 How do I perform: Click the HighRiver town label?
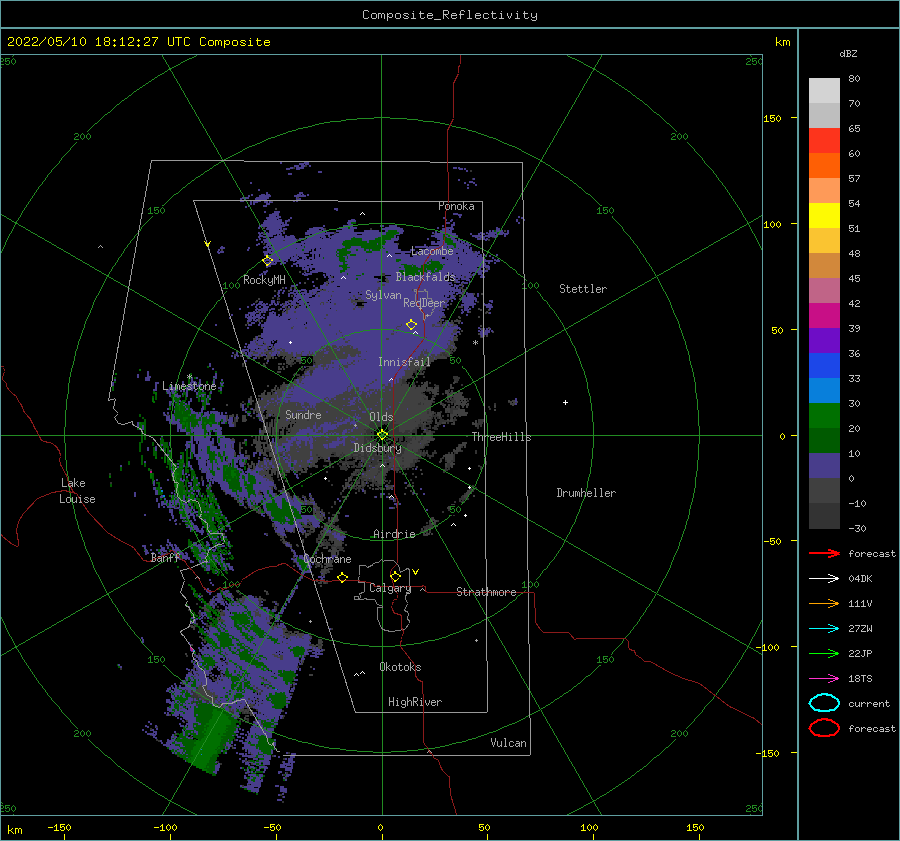click(415, 703)
